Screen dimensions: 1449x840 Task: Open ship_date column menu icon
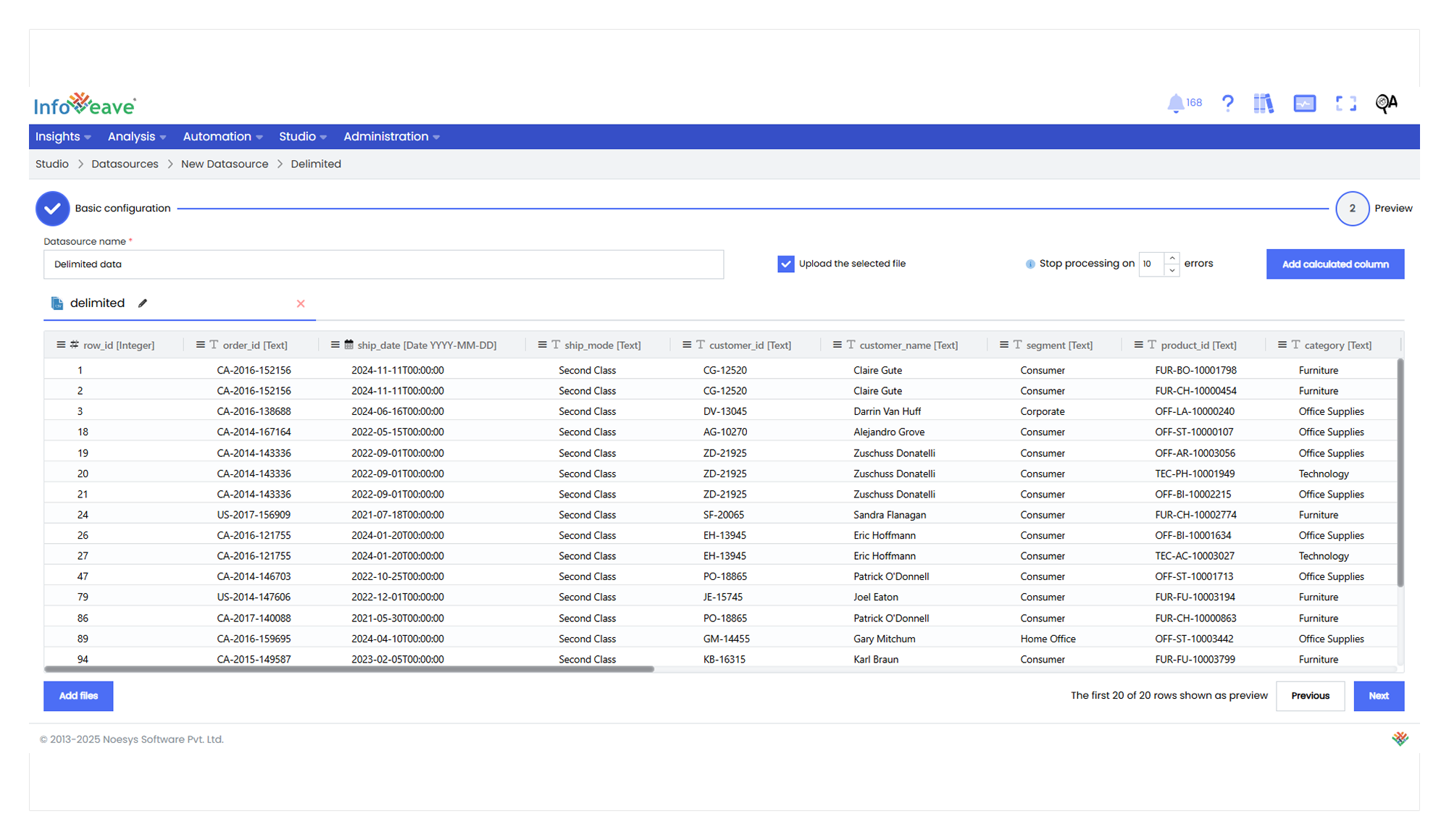(335, 345)
